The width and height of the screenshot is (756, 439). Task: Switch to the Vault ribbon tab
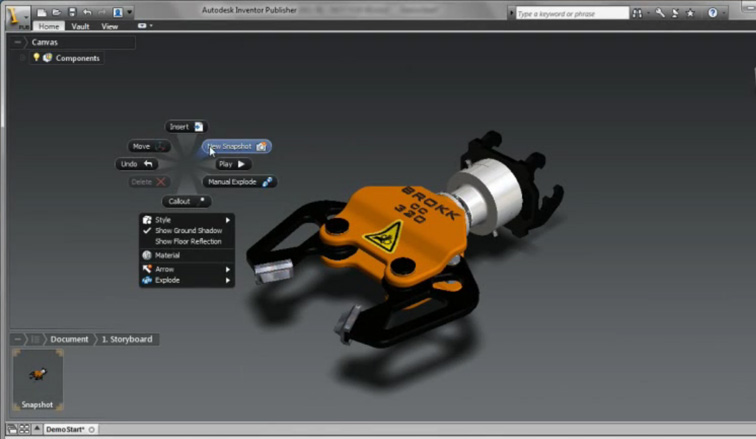80,26
